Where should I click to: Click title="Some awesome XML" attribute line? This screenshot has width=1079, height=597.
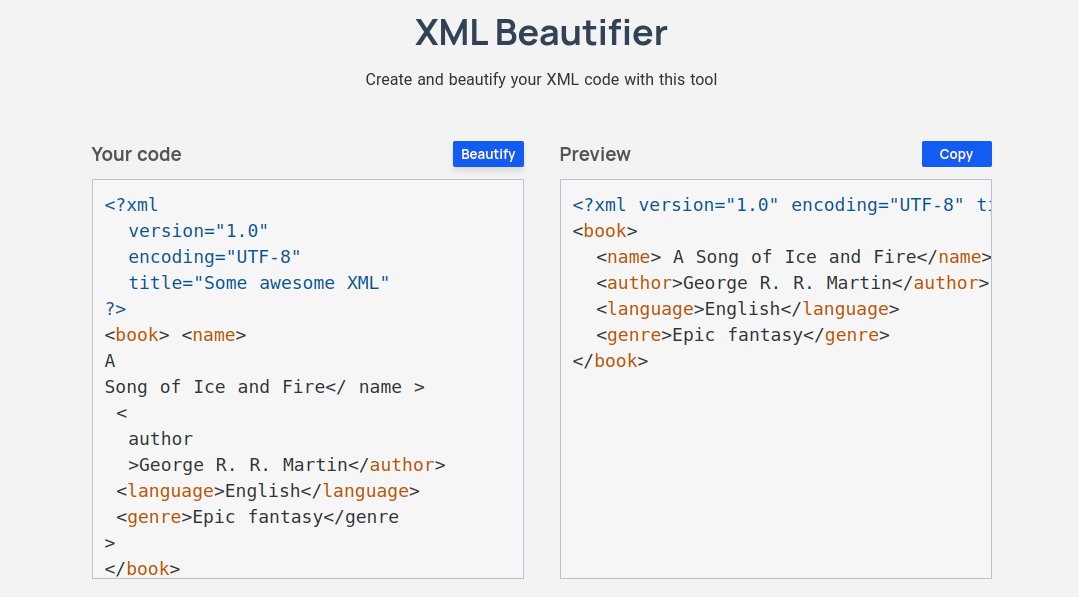[258, 283]
